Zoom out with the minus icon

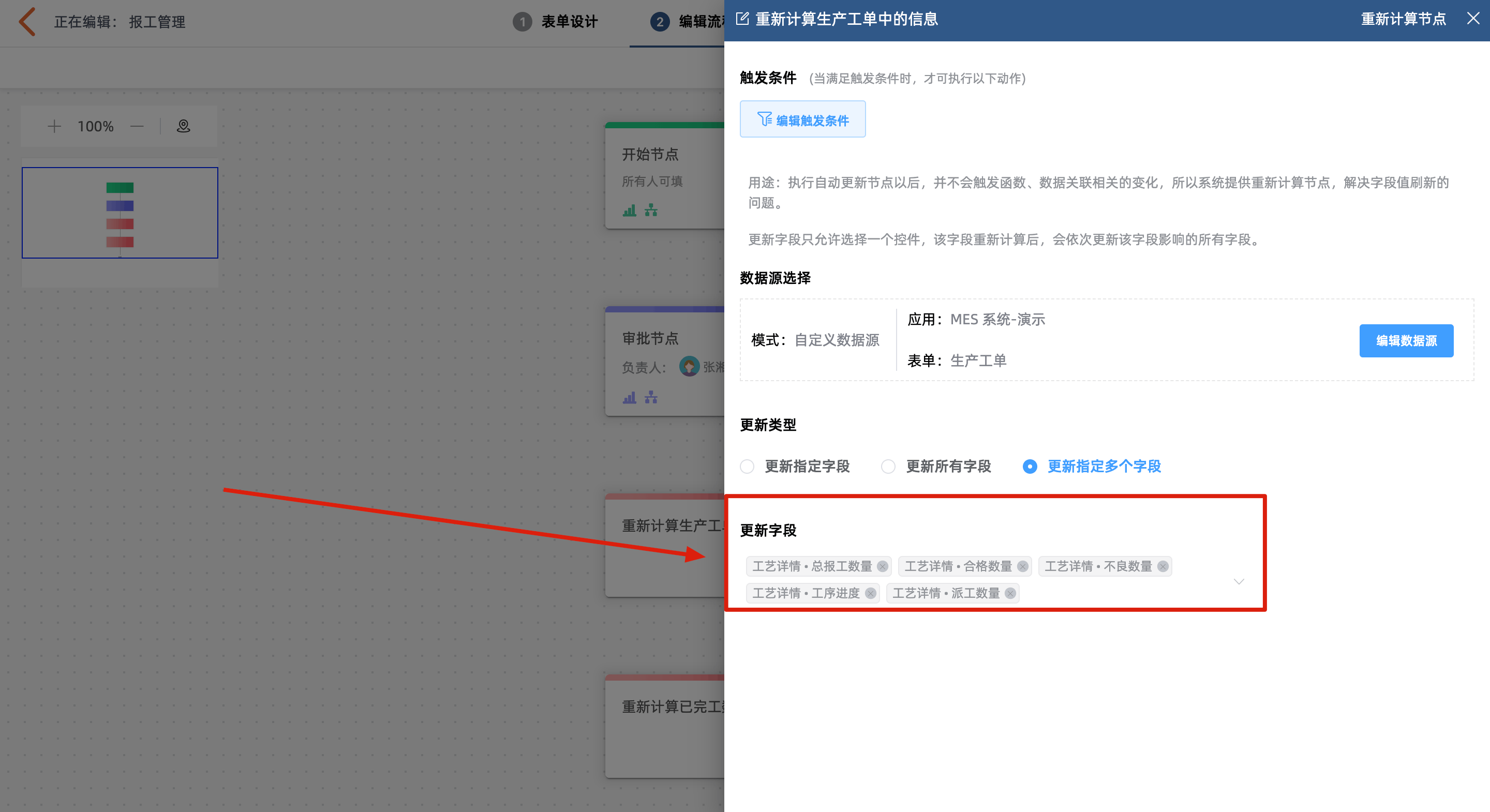137,126
